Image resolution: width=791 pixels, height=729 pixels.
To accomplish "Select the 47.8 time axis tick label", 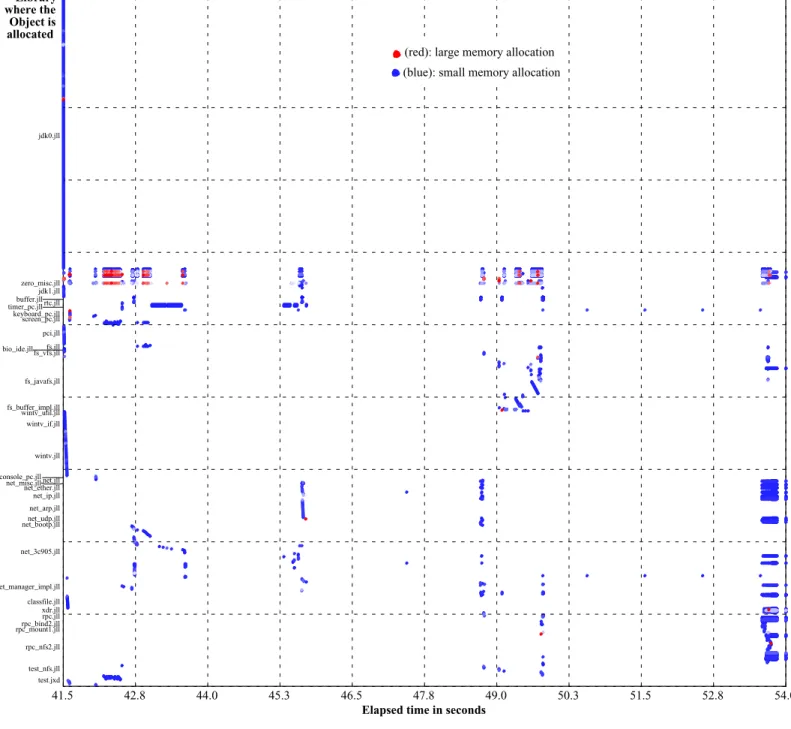I will coord(424,696).
